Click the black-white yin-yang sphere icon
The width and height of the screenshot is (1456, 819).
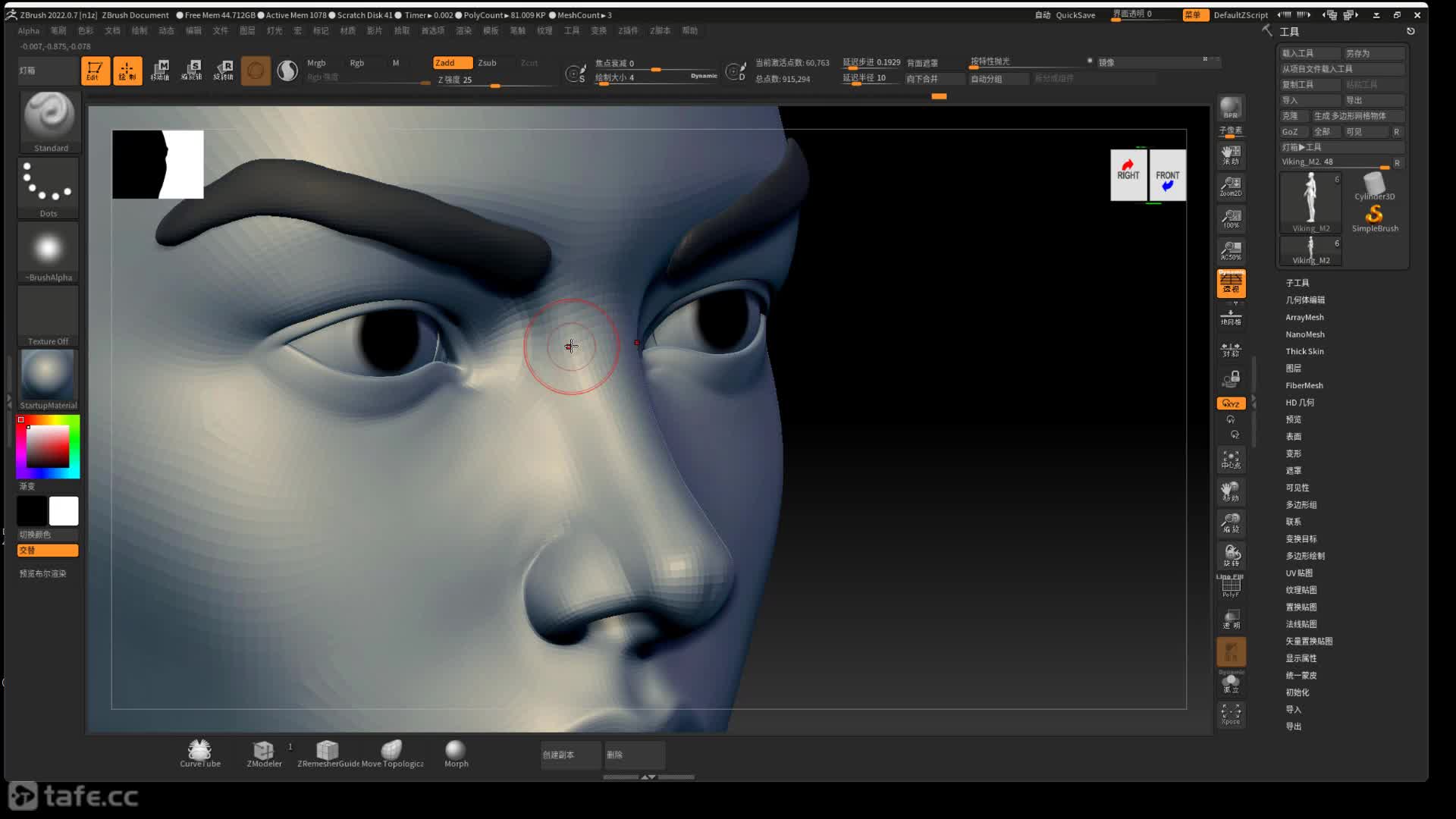click(287, 71)
